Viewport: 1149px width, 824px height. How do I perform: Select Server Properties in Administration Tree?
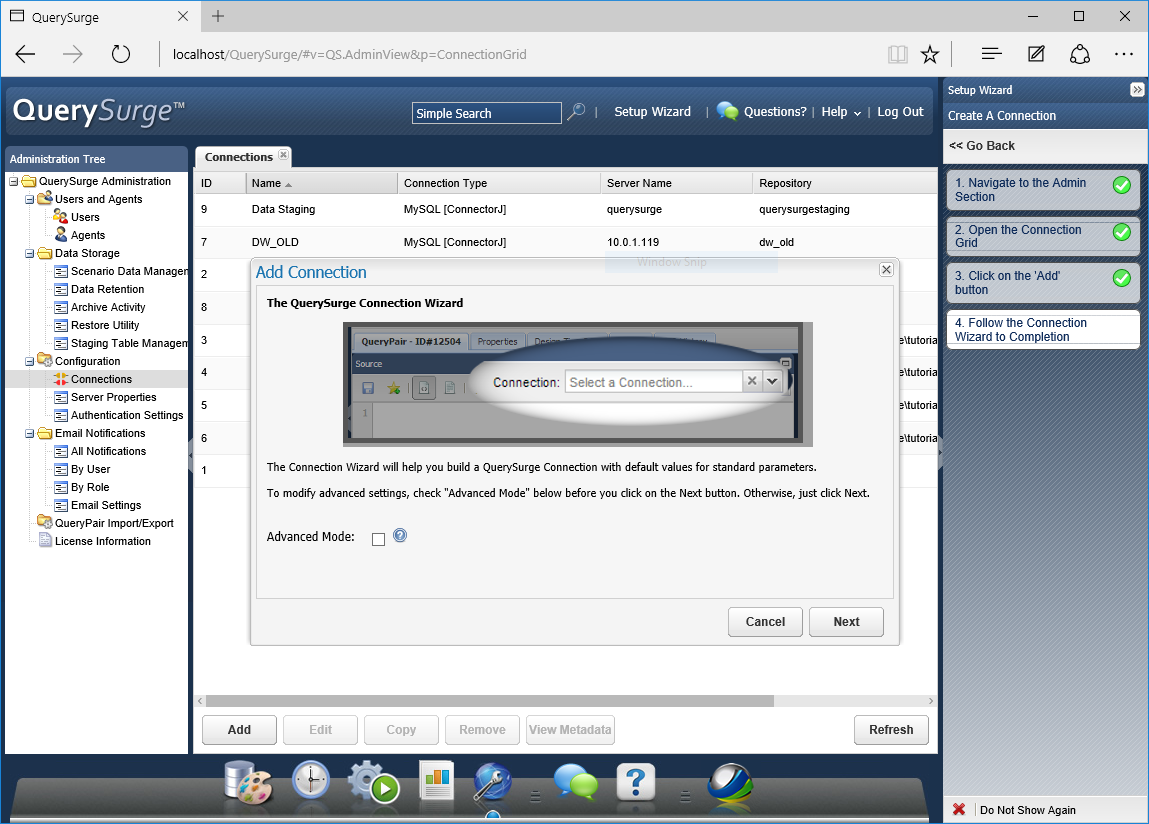pos(113,397)
